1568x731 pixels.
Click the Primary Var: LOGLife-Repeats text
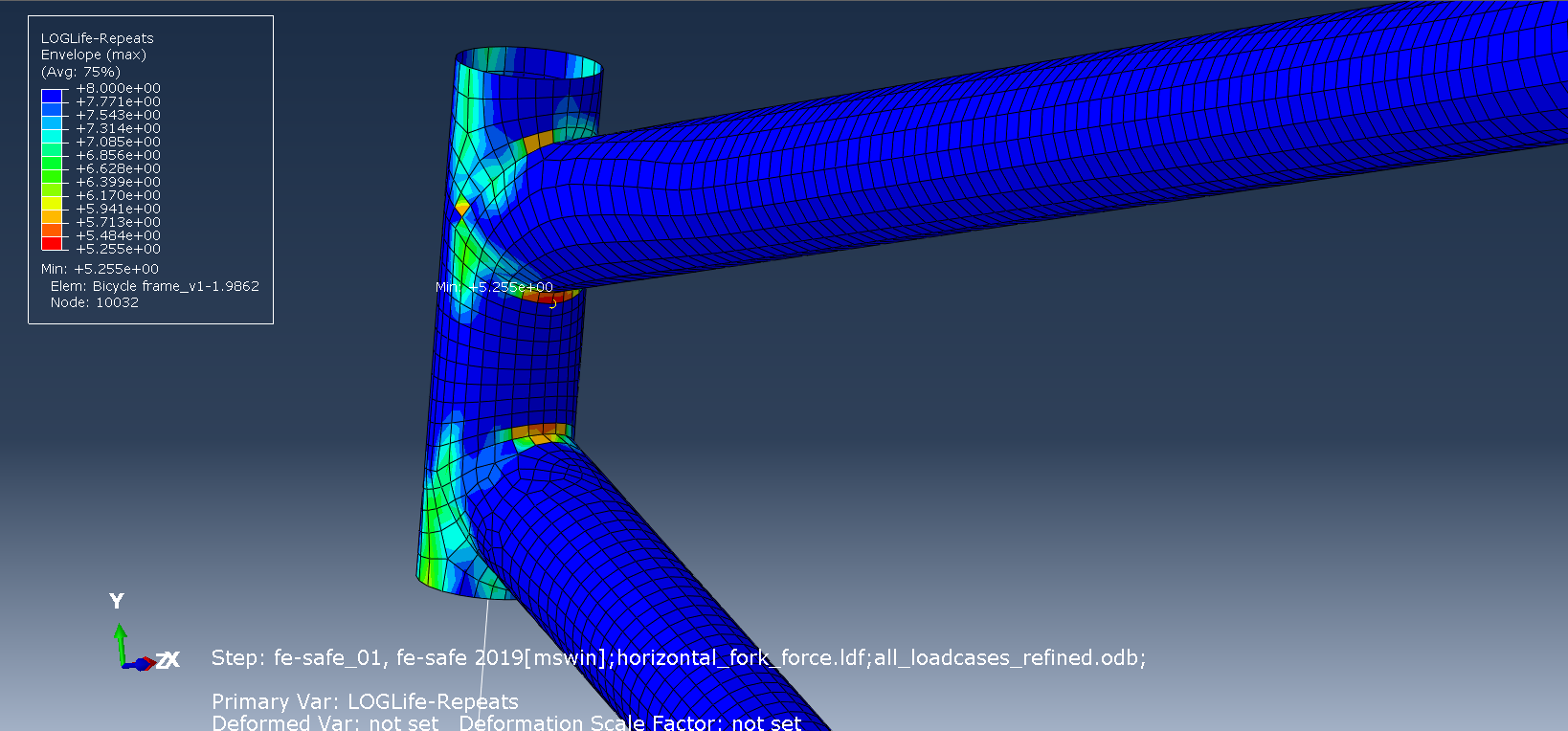[365, 701]
